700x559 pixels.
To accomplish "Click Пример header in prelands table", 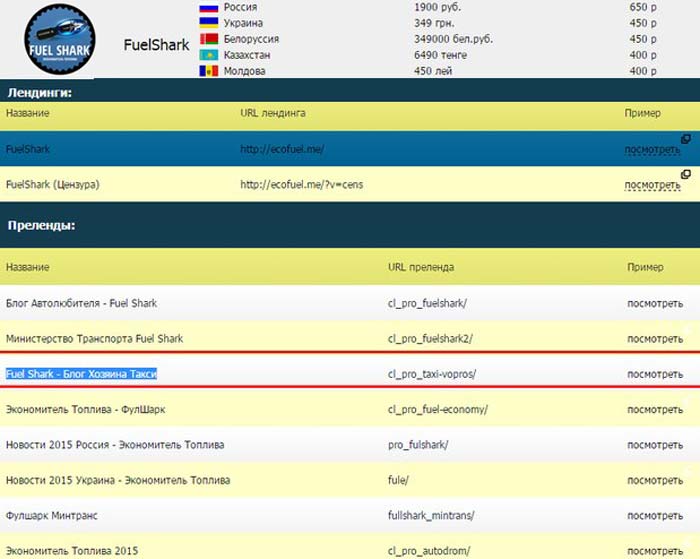I will [x=645, y=267].
